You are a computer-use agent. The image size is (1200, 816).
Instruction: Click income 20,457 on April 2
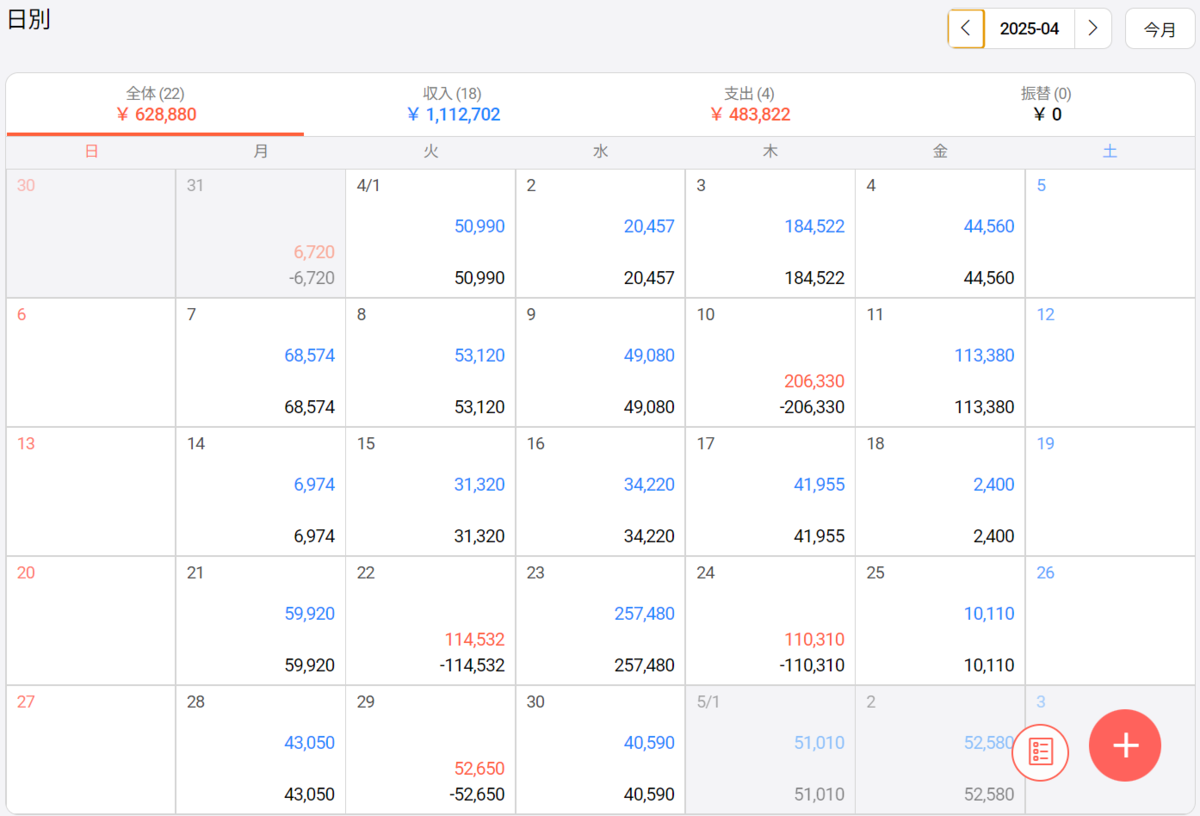[x=649, y=226]
